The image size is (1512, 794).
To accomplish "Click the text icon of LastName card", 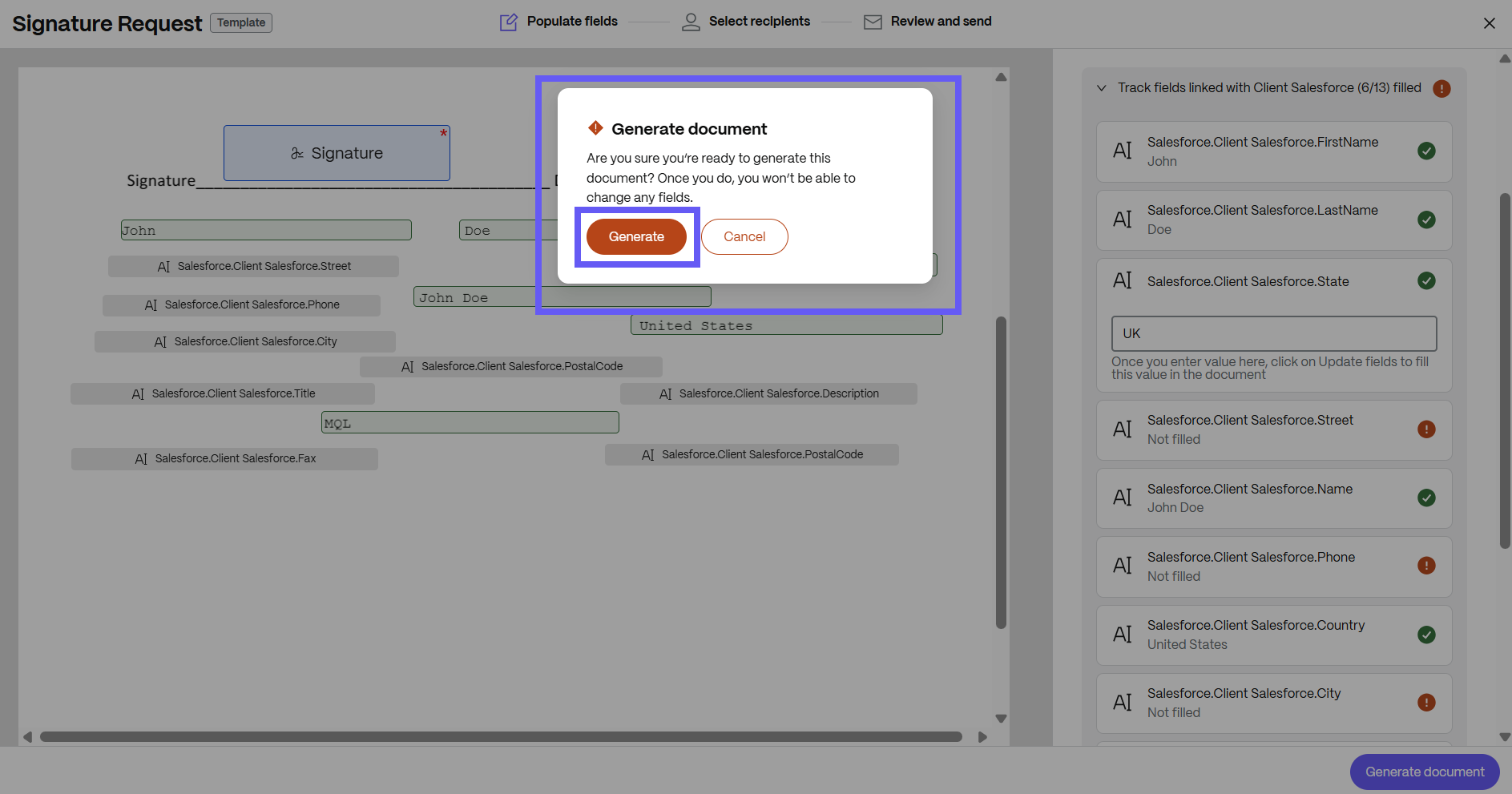I will (1123, 220).
